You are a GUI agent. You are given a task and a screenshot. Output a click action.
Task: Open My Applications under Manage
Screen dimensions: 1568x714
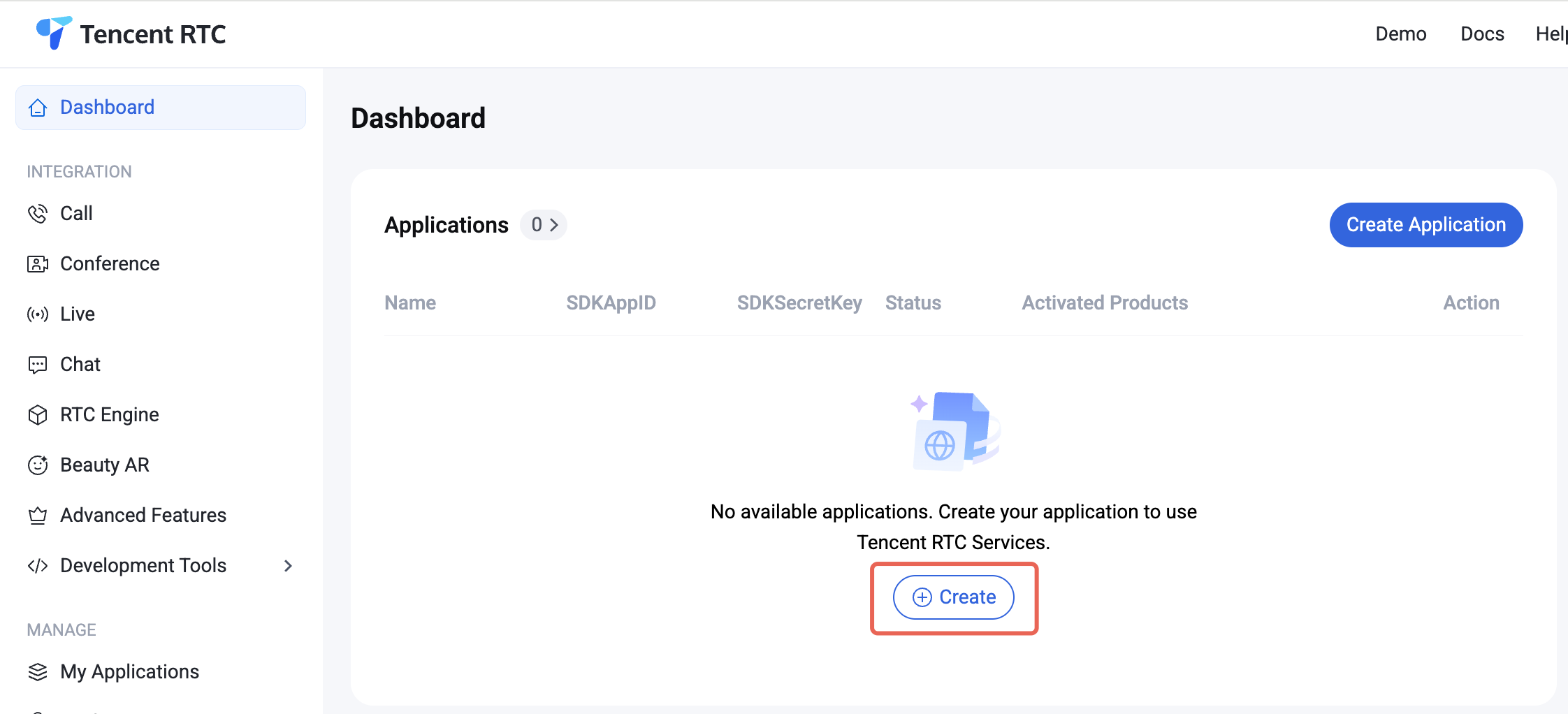(161, 672)
